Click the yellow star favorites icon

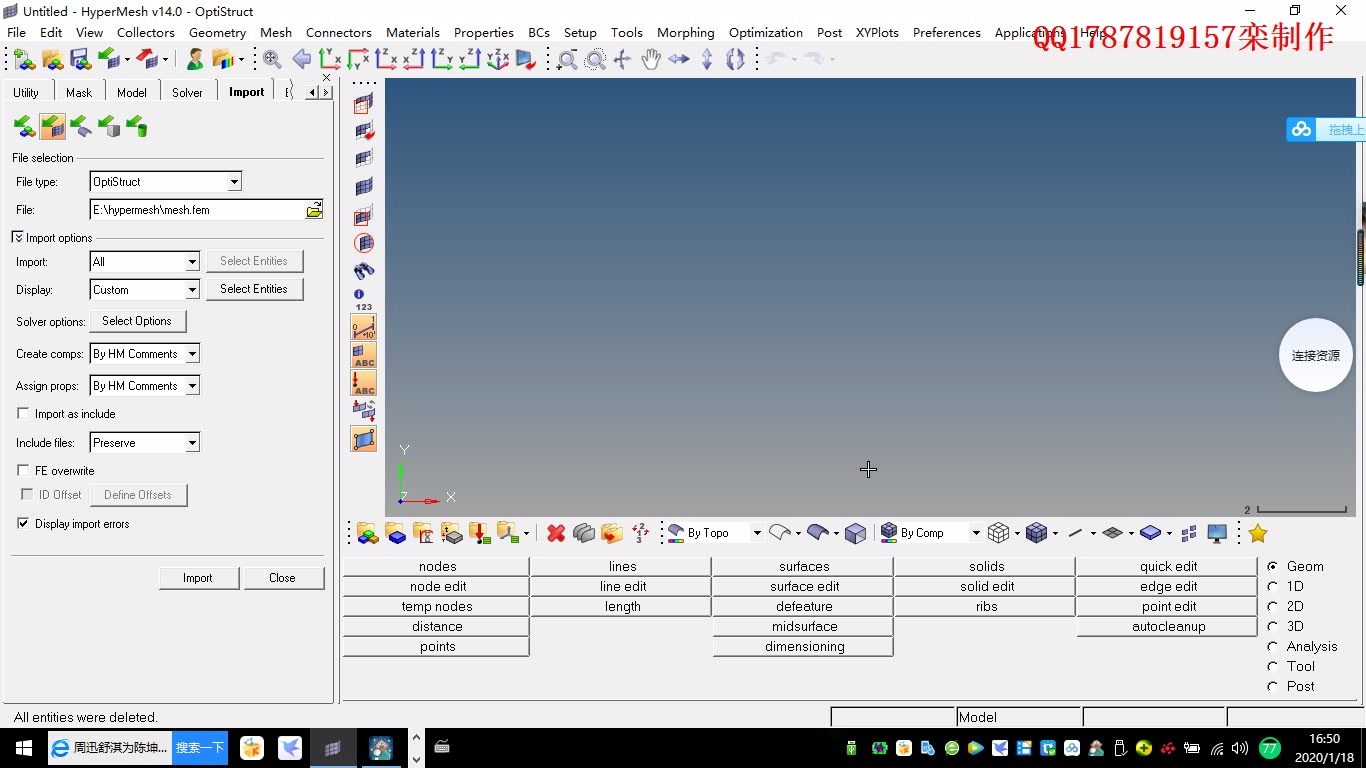pyautogui.click(x=1257, y=533)
